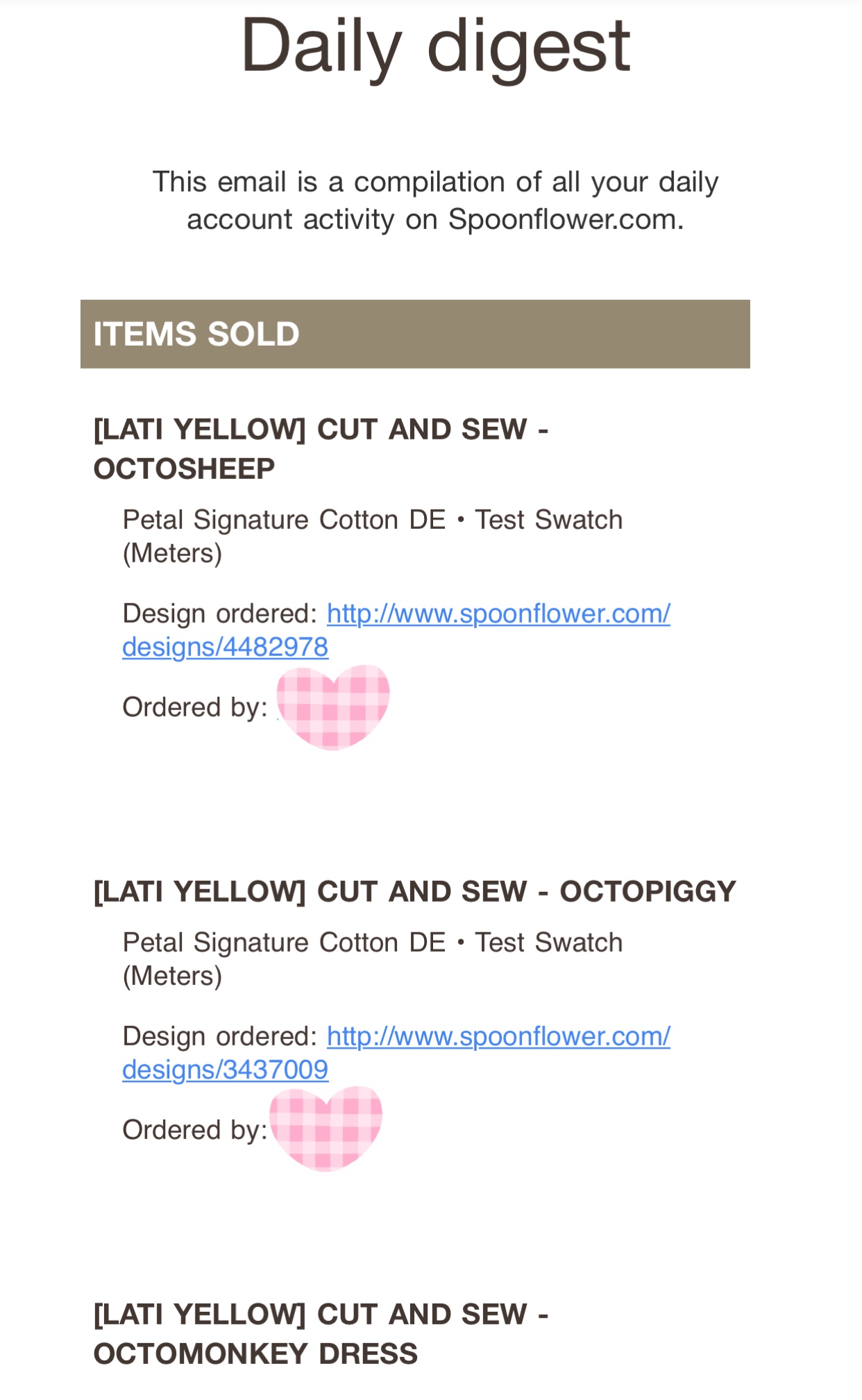
Task: Click the Spoonflower.com text in the intro
Action: pos(566,219)
